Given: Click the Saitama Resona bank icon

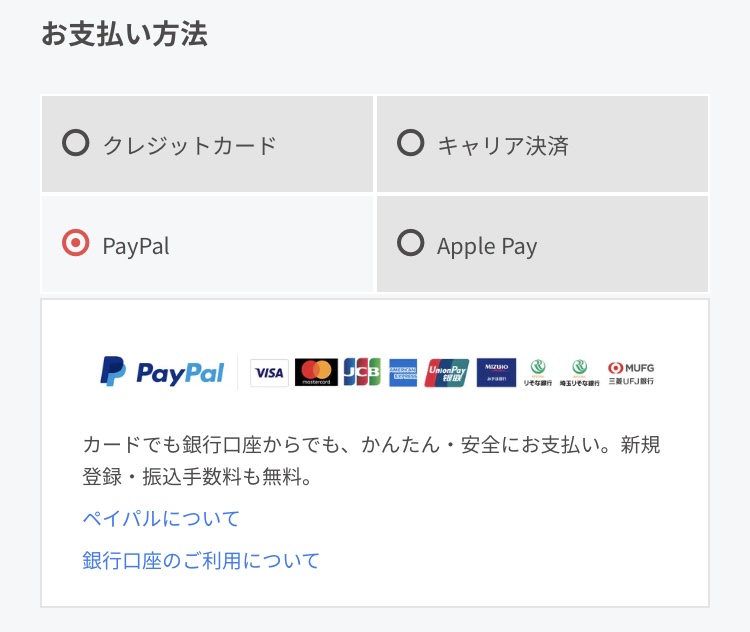Looking at the screenshot, I should (579, 373).
